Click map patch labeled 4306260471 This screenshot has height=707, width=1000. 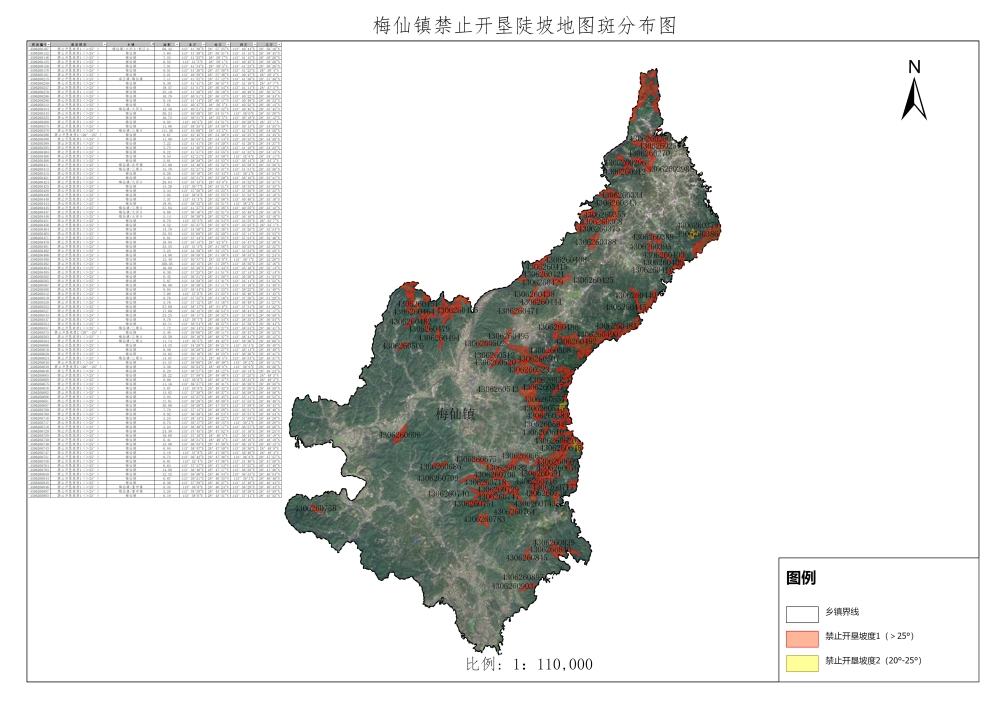point(517,311)
